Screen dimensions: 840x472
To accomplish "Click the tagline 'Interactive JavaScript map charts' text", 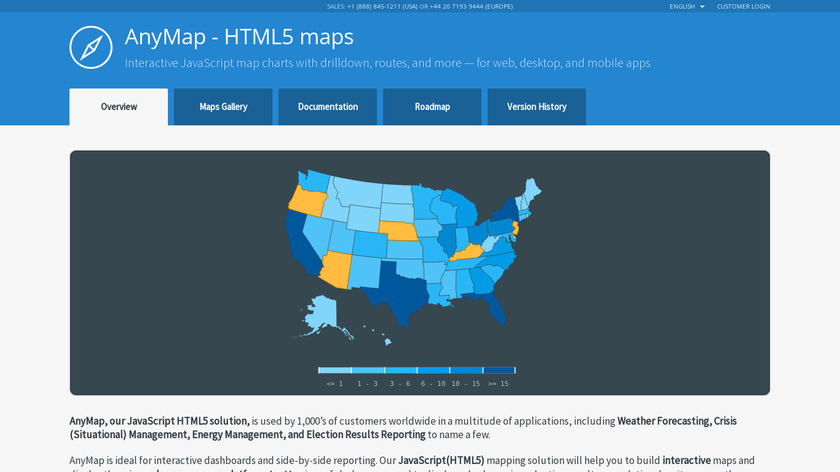I will click(x=387, y=63).
